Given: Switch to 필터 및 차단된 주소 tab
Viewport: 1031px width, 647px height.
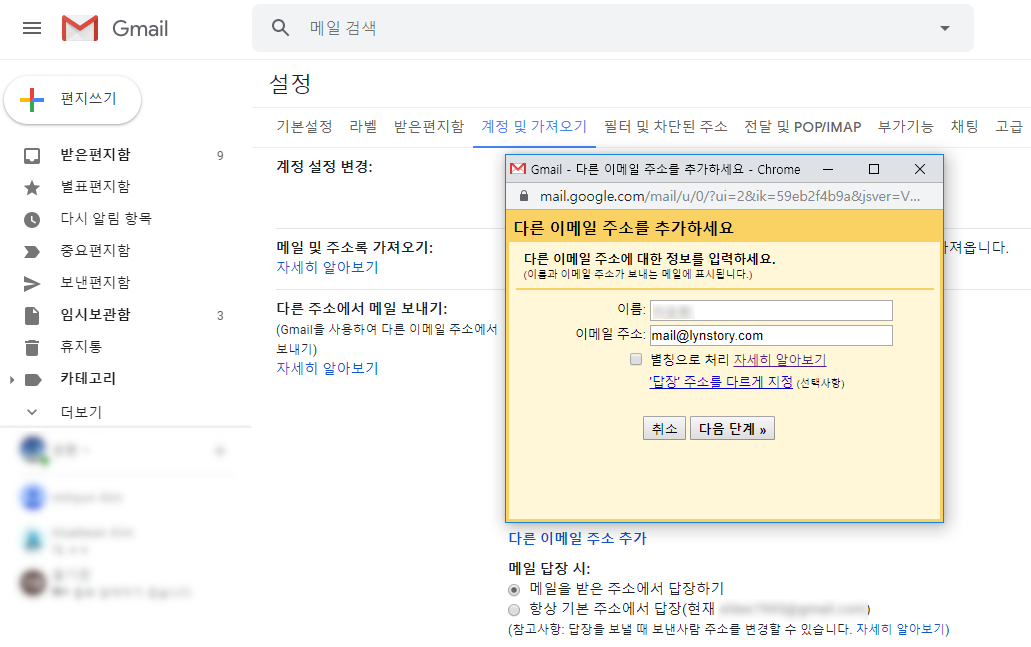Looking at the screenshot, I should pos(665,126).
